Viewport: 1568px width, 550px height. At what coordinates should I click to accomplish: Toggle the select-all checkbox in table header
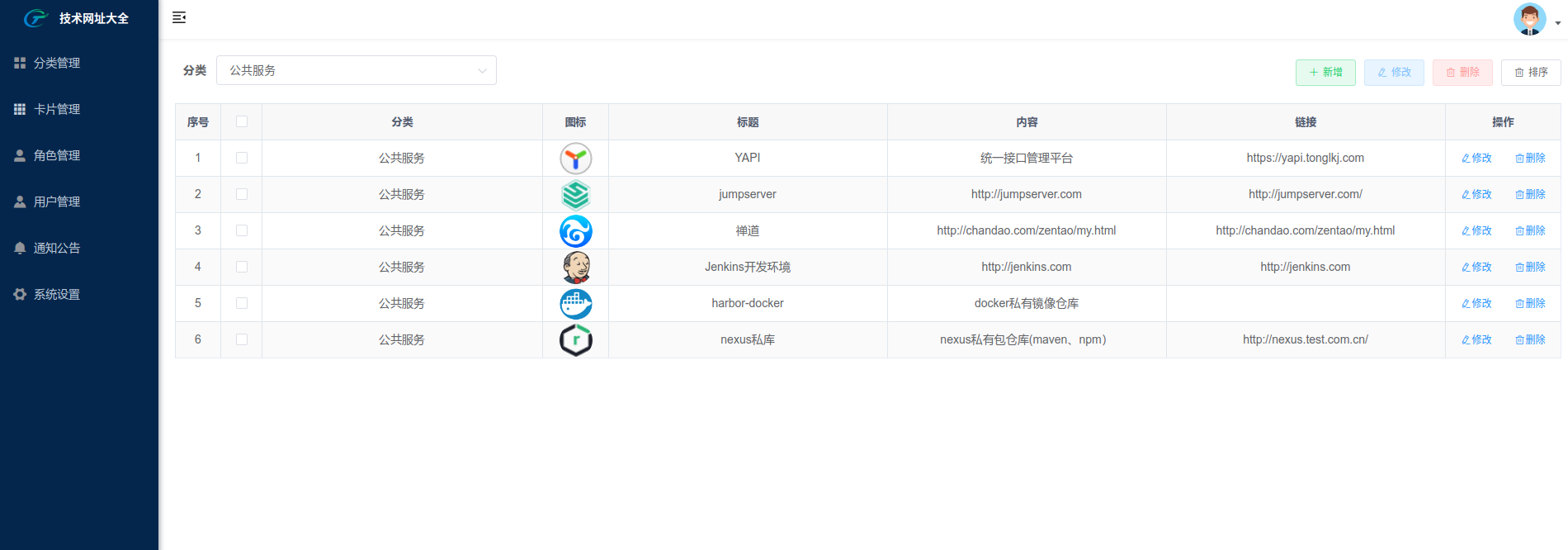click(x=242, y=121)
